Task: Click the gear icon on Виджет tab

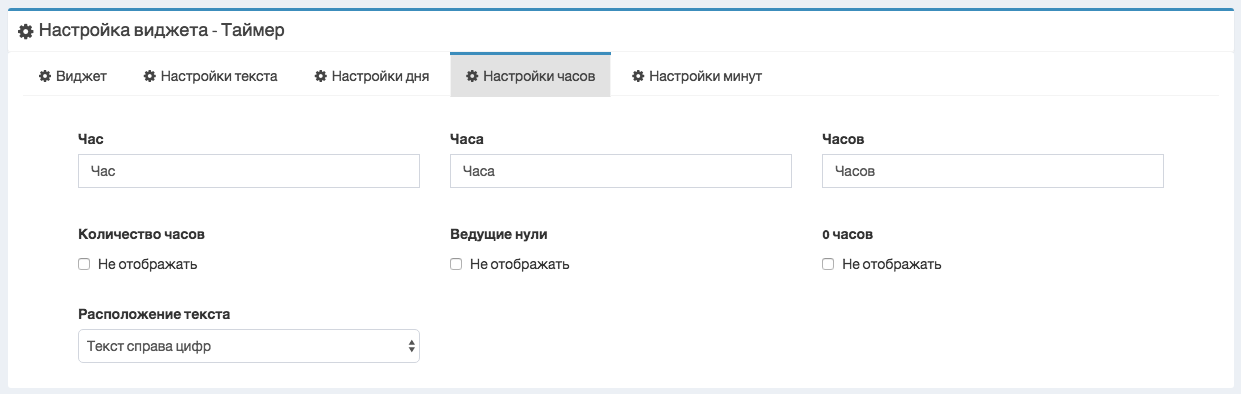Action: (45, 76)
